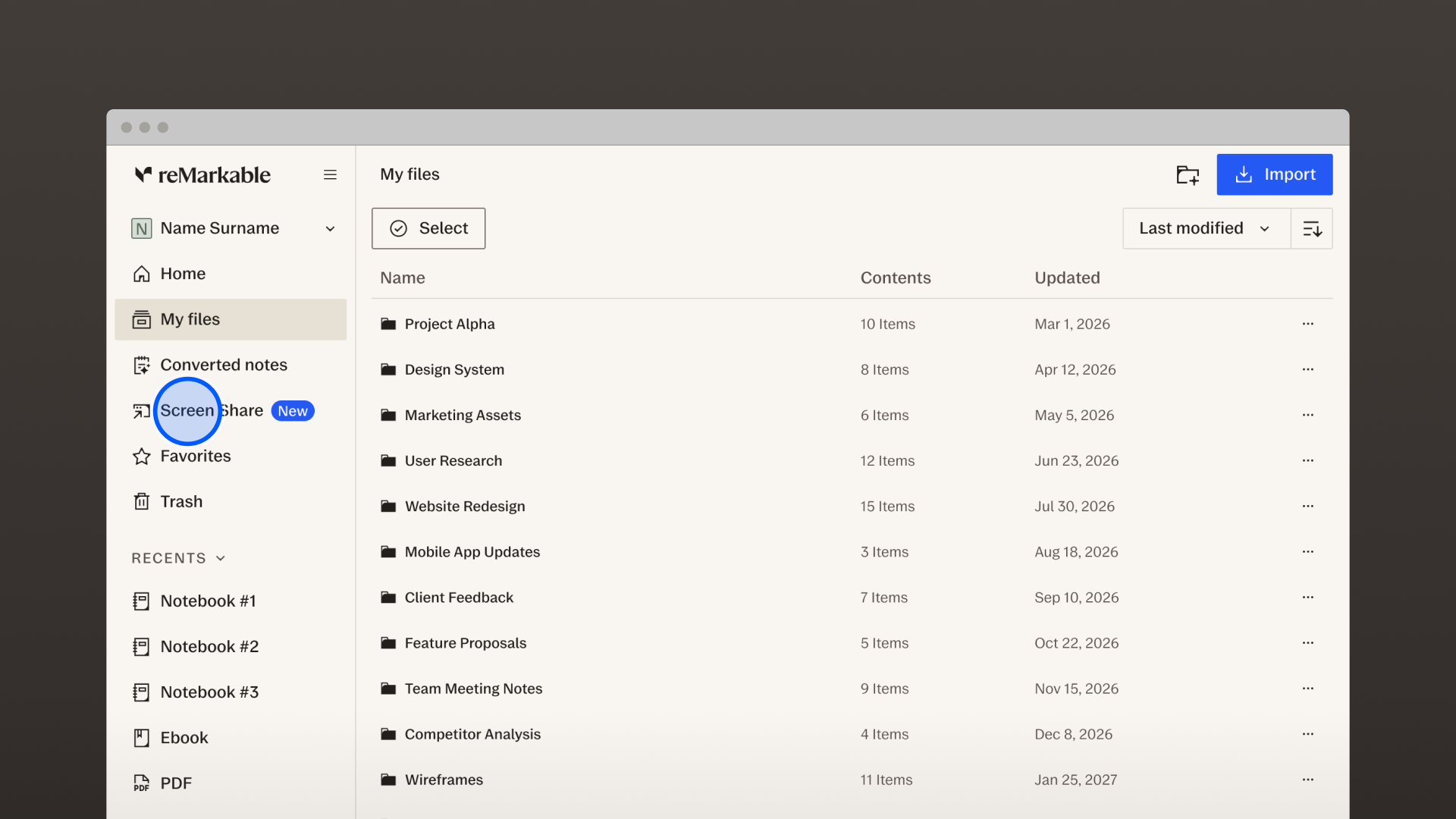The image size is (1456, 819).
Task: Click the new folder icon
Action: [x=1188, y=174]
